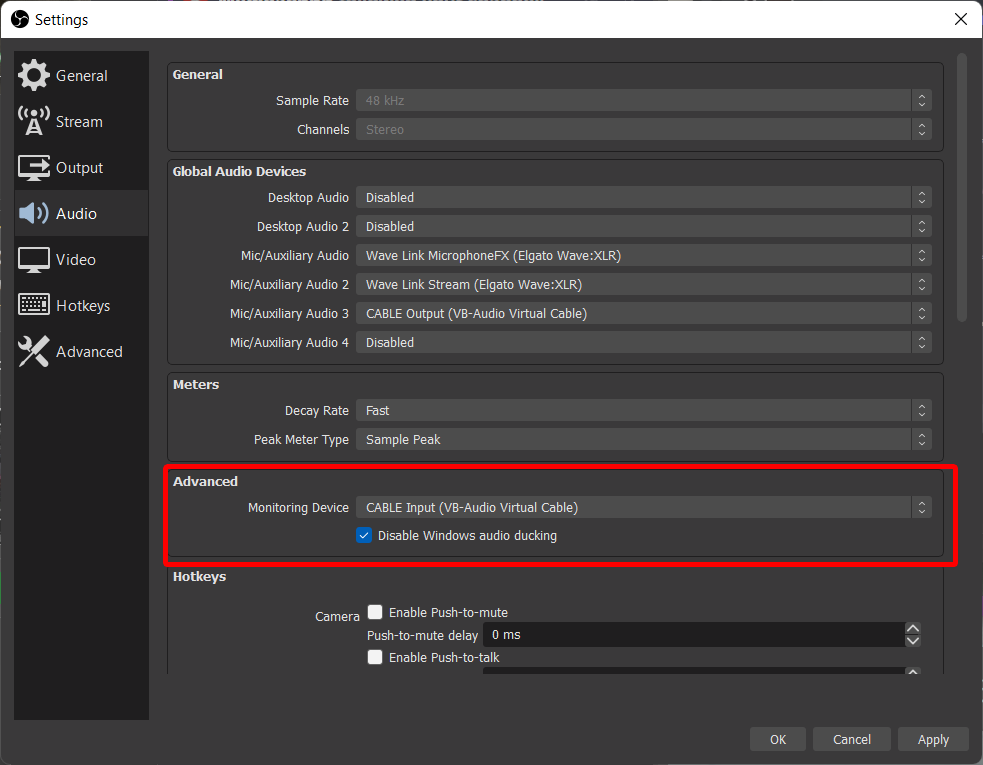The height and width of the screenshot is (765, 983).
Task: Click the Advanced tools icon
Action: (33, 351)
